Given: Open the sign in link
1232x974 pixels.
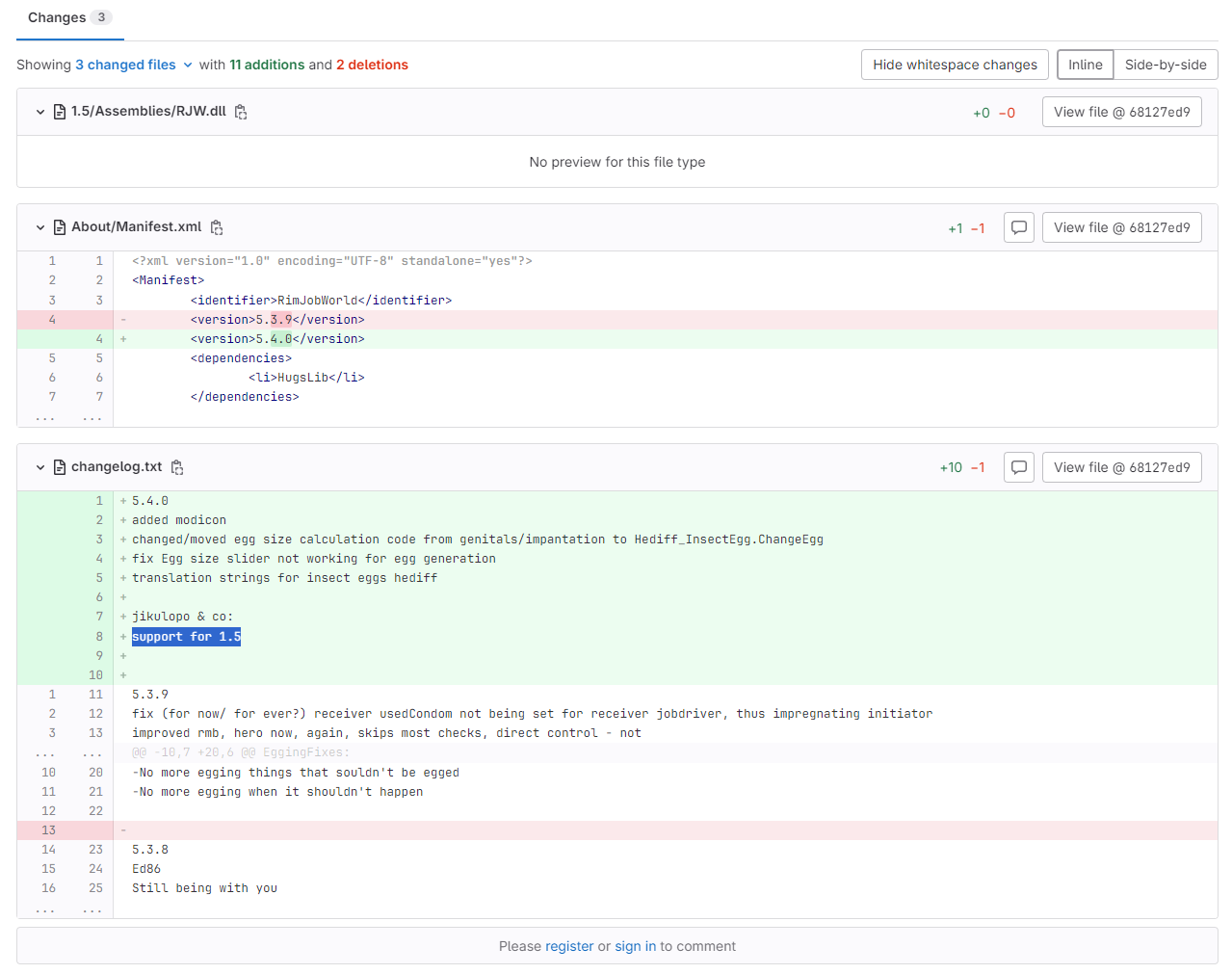Looking at the screenshot, I should pyautogui.click(x=636, y=946).
